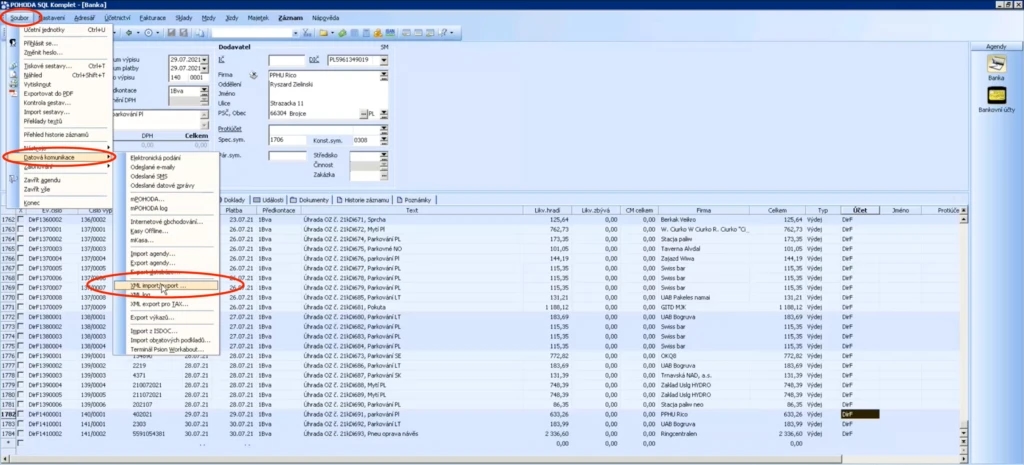The width and height of the screenshot is (1024, 465).
Task: Open the Předkontace 1Bva dropdown
Action: 204,91
